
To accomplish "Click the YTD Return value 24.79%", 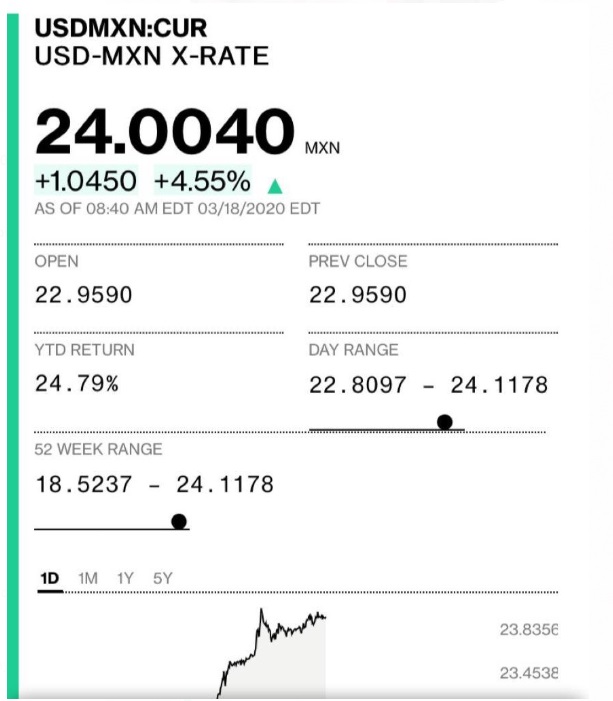I will click(x=77, y=384).
